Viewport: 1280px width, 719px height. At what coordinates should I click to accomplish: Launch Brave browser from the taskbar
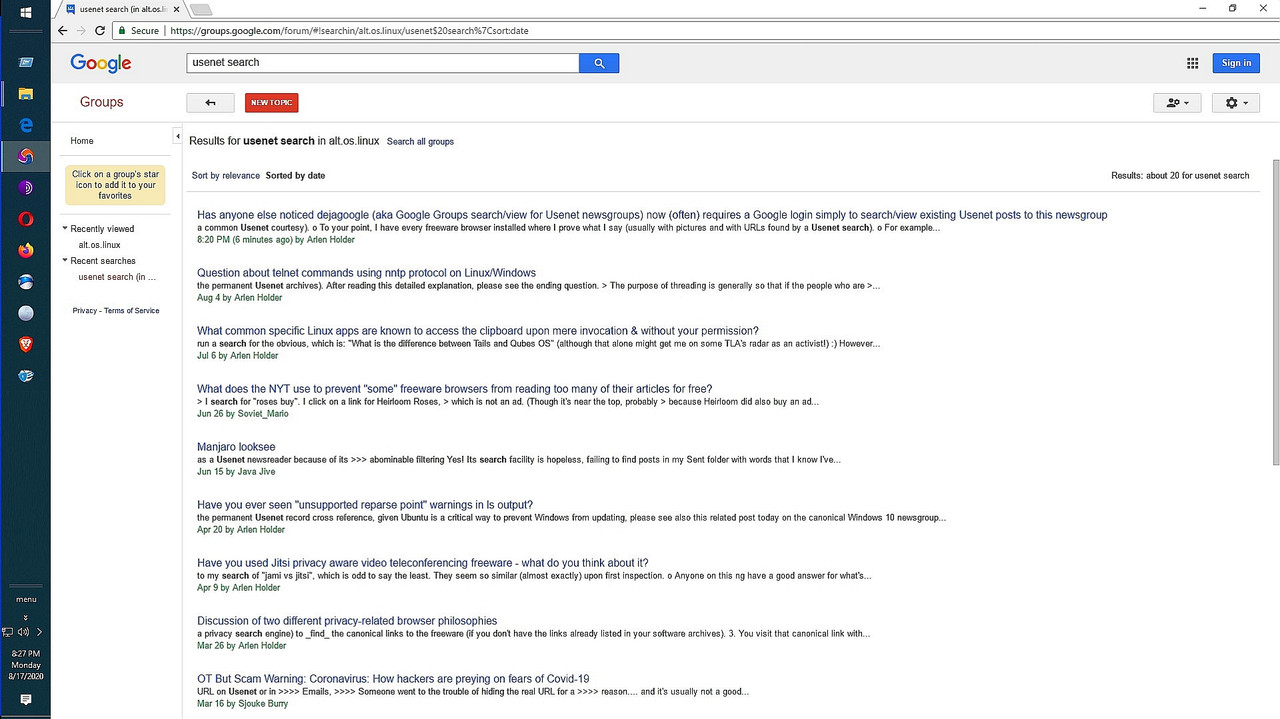26,344
